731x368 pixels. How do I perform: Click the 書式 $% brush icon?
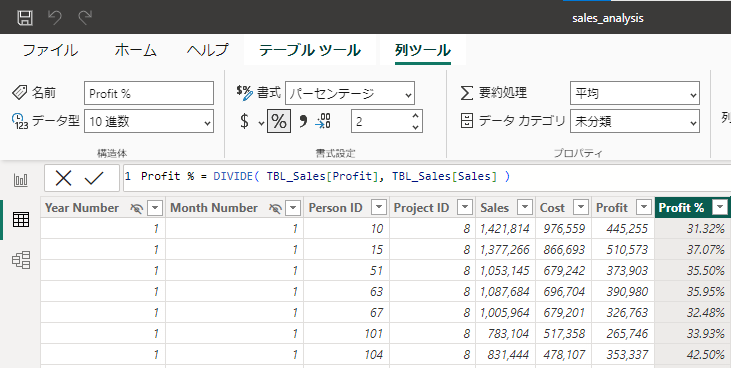(x=244, y=92)
